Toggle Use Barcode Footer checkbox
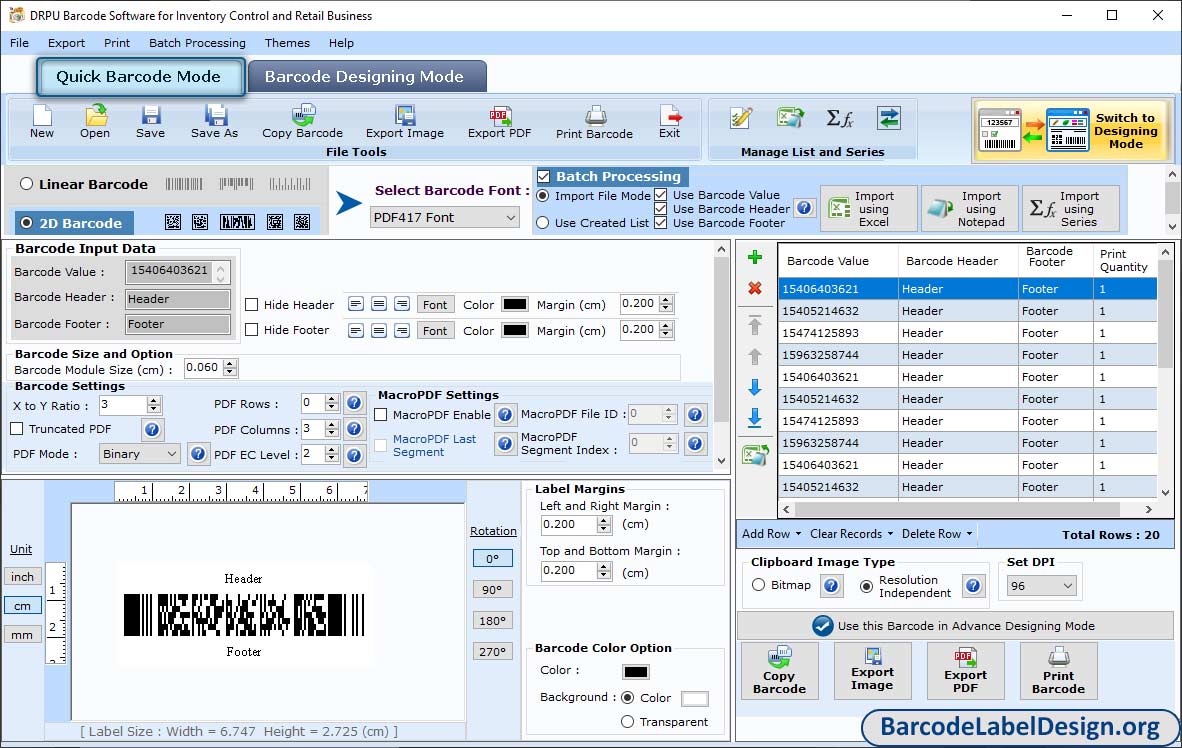This screenshot has width=1182, height=748. point(660,222)
